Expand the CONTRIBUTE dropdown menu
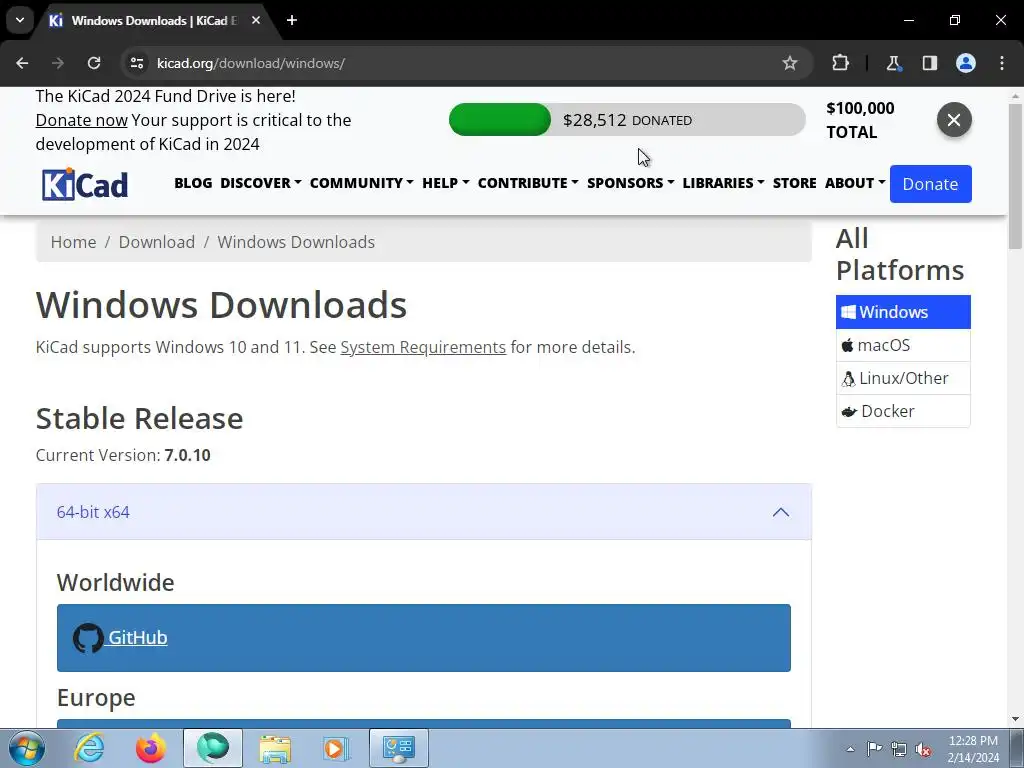 click(x=528, y=183)
